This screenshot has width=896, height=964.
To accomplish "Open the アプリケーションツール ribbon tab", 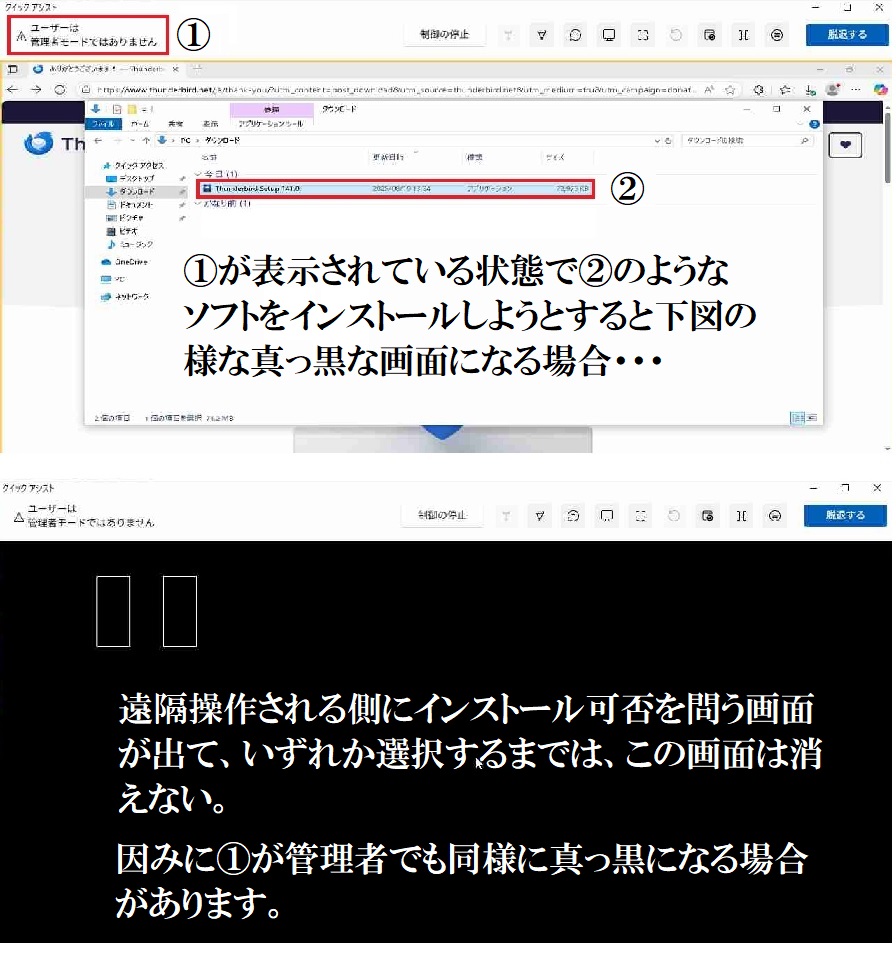I will [x=270, y=124].
